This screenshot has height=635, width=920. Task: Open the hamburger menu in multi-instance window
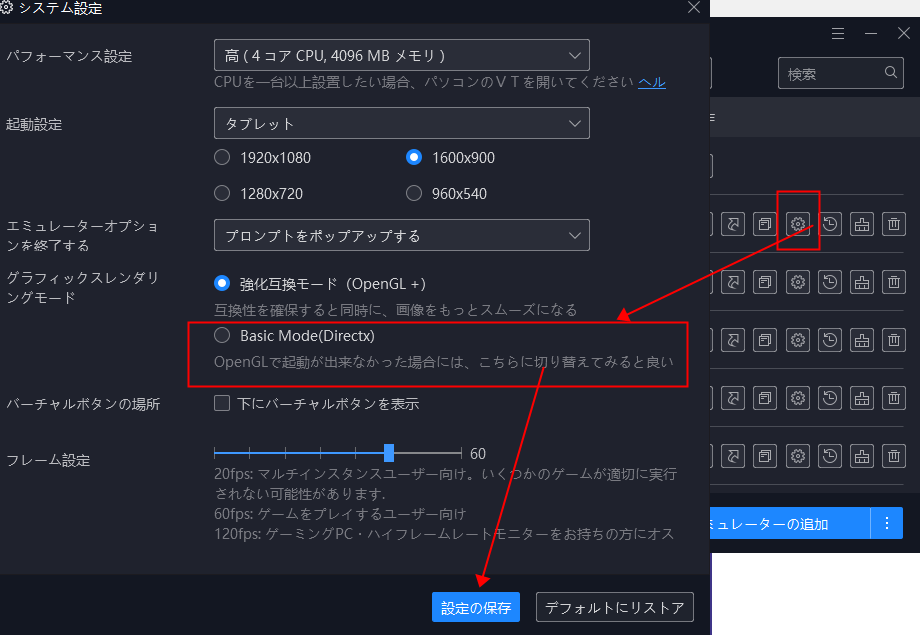(x=838, y=33)
